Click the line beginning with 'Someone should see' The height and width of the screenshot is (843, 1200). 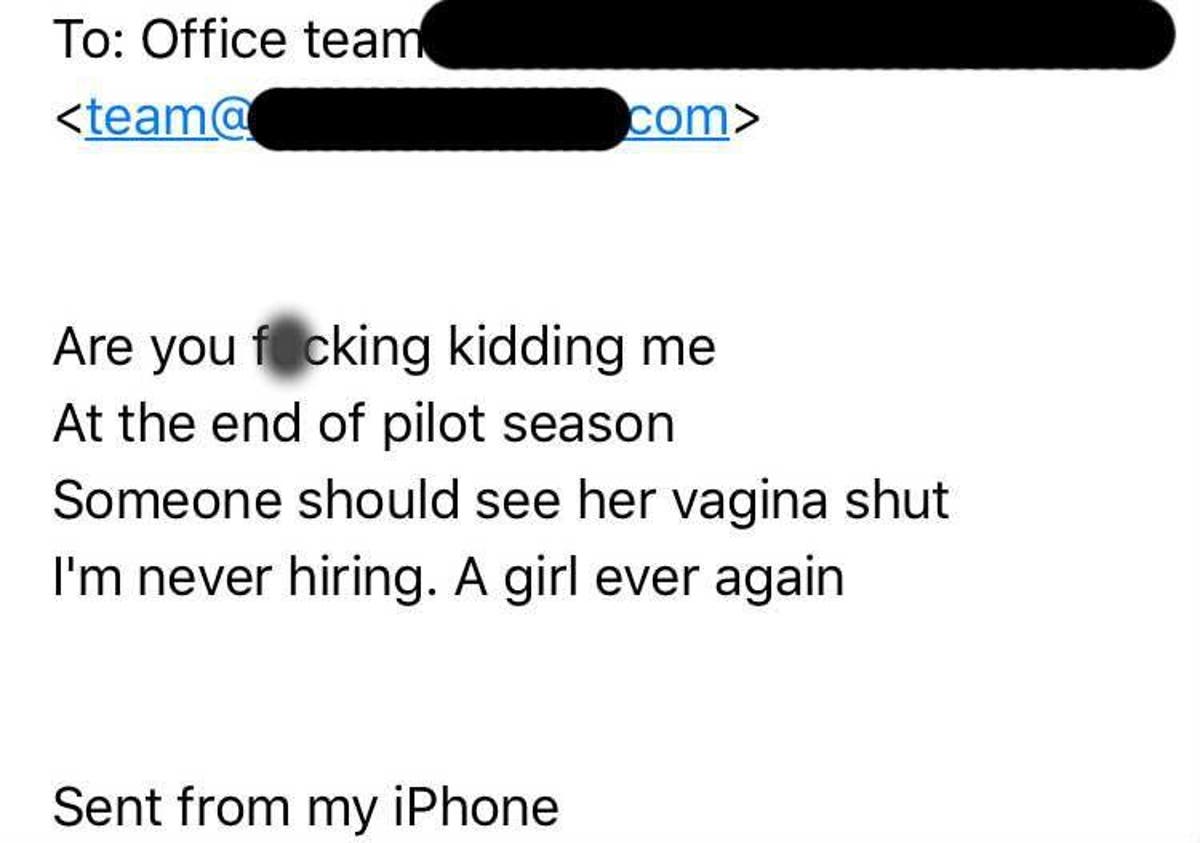click(x=501, y=501)
